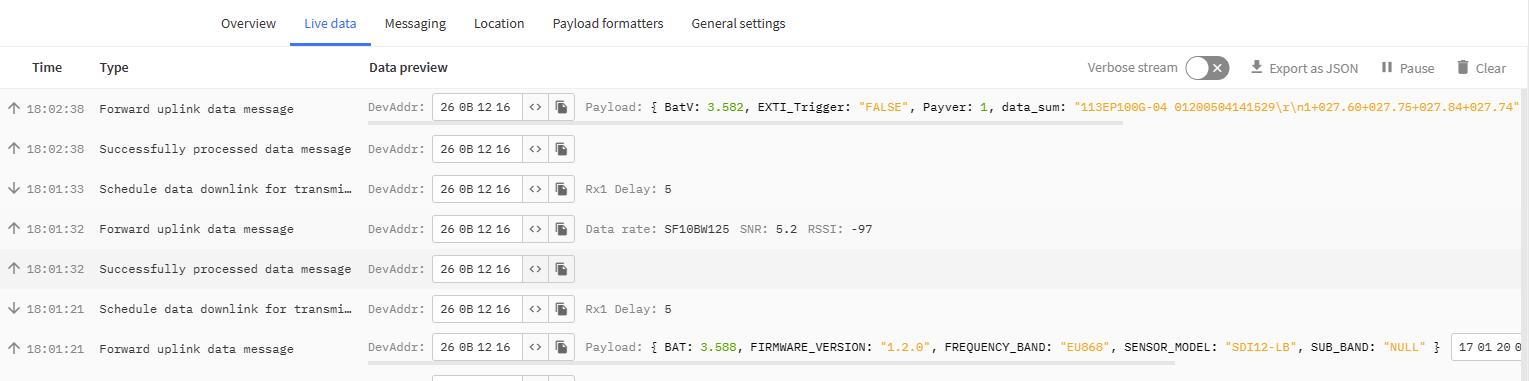Click DevAddr field in 18:01:33 Schedule downlink row
The image size is (1529, 381).
(x=477, y=188)
